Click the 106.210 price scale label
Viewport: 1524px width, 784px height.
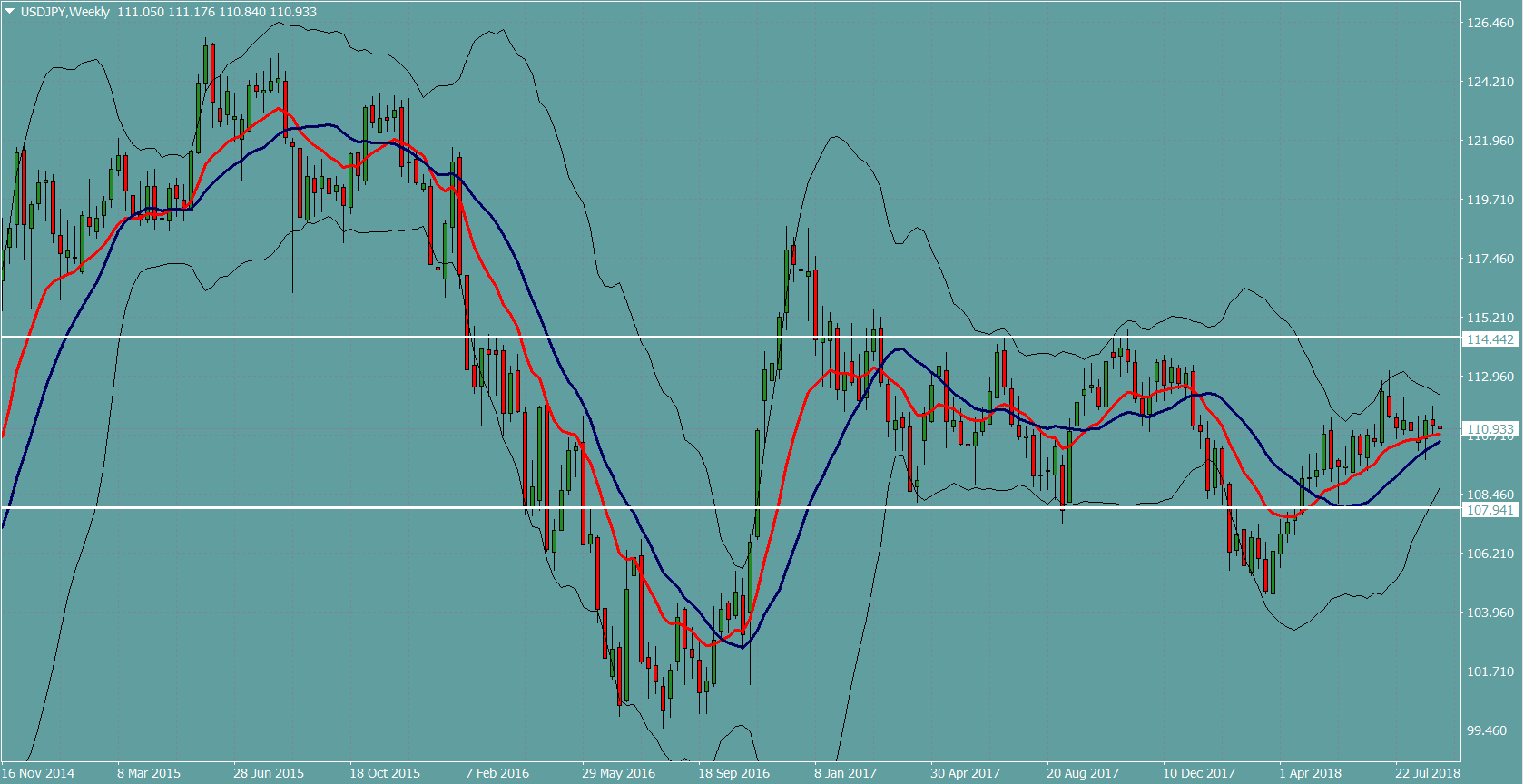point(1490,554)
